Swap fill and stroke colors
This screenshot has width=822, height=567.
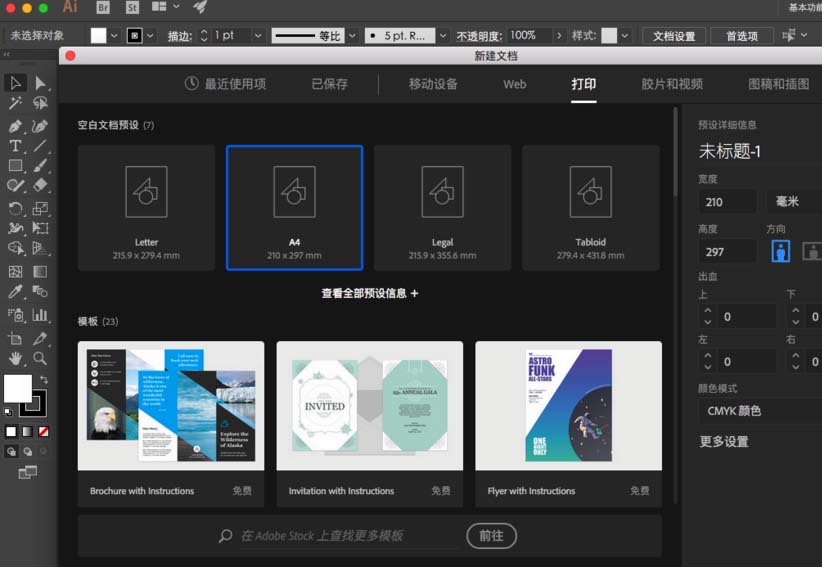pos(44,379)
